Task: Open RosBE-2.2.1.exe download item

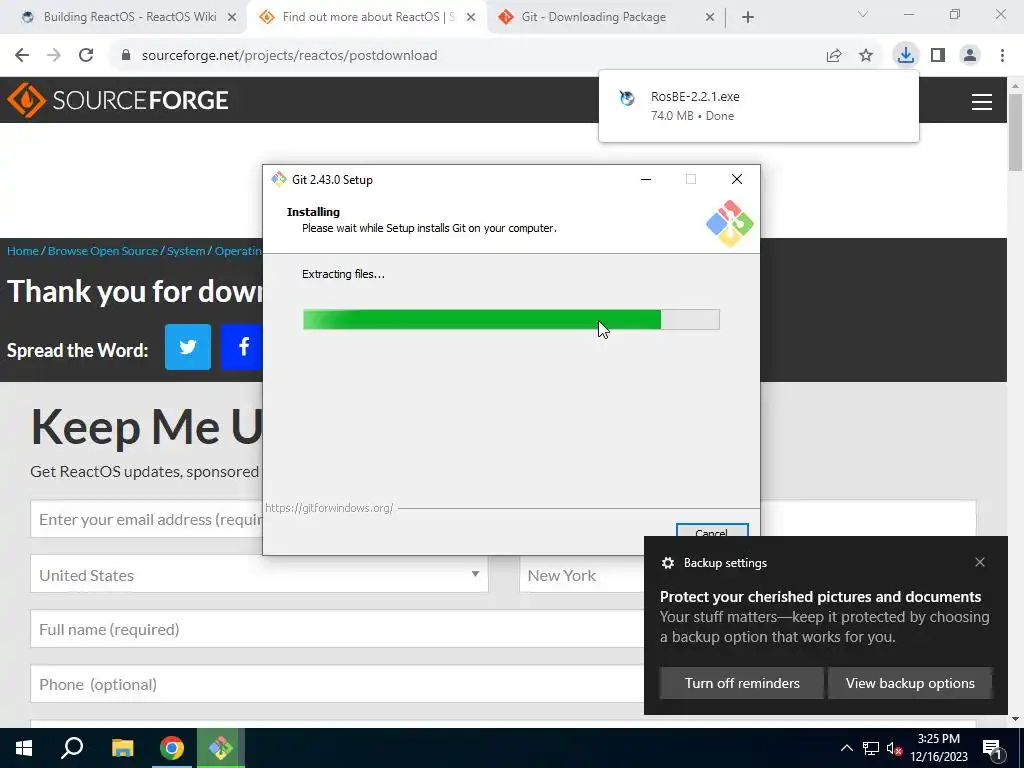Action: pyautogui.click(x=758, y=106)
